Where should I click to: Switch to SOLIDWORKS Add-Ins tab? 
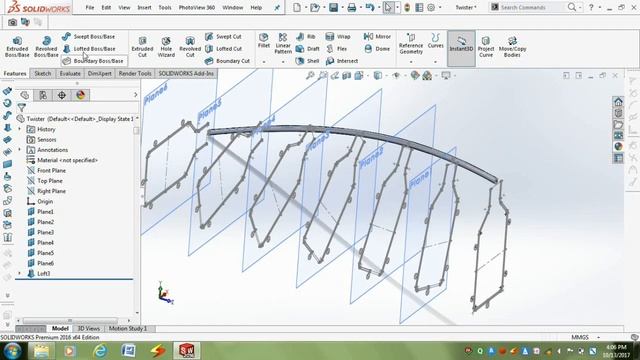point(186,73)
